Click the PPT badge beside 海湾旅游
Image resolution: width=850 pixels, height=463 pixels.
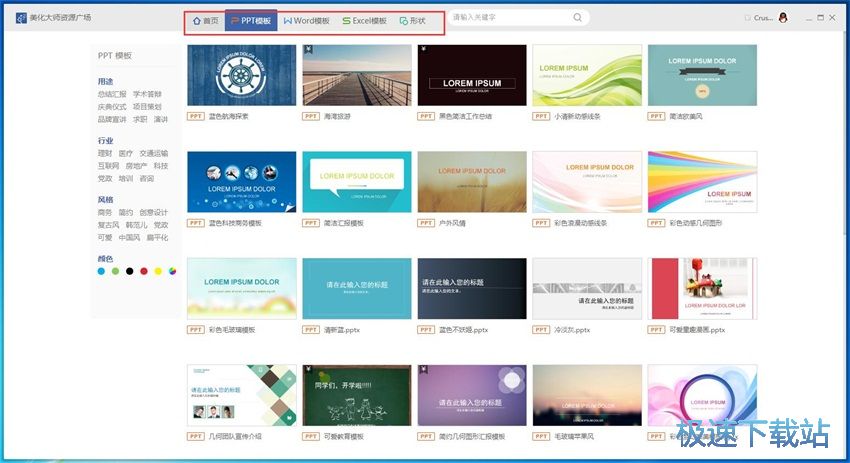pyautogui.click(x=311, y=117)
